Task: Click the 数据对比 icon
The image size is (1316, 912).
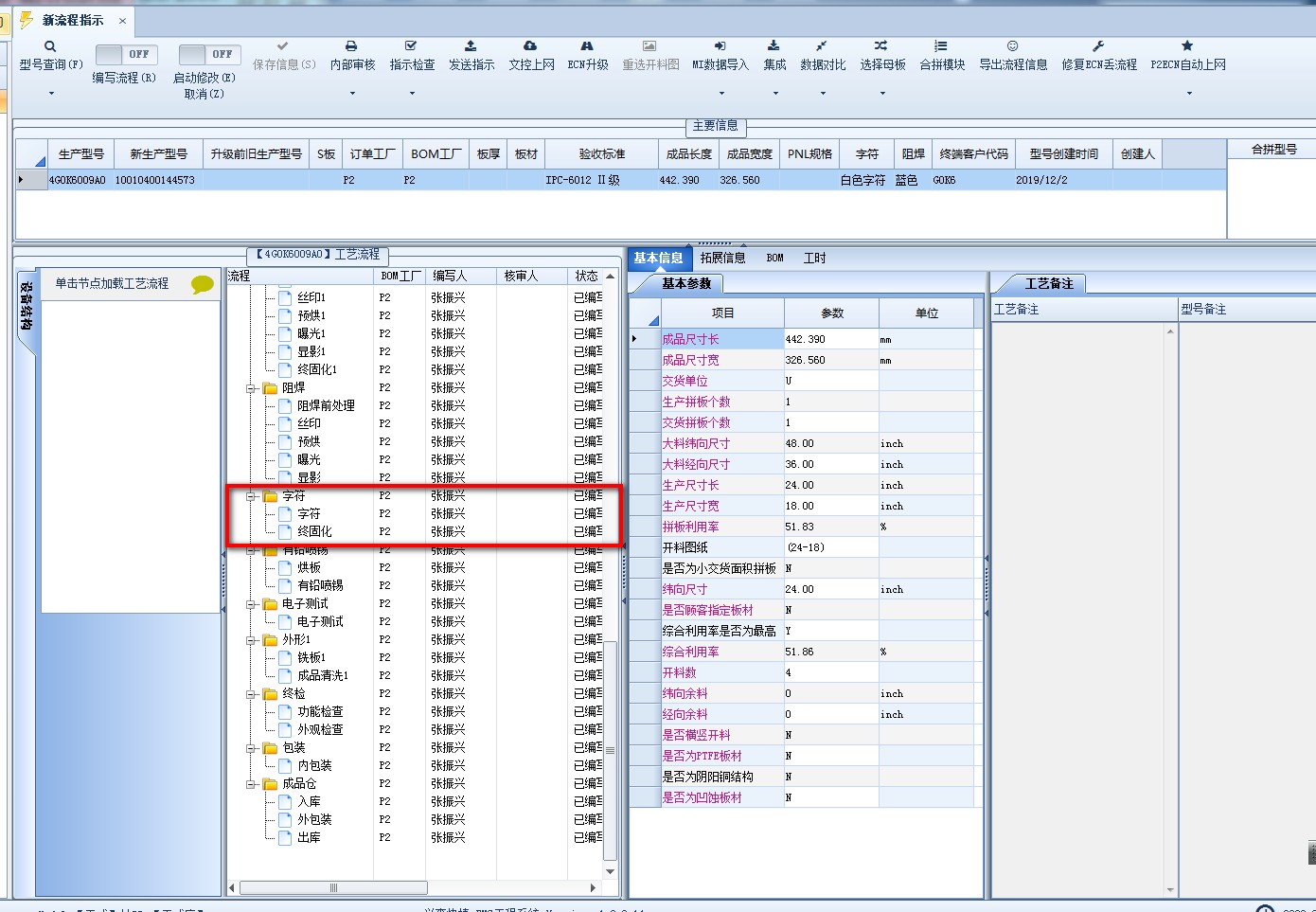Action: [822, 46]
